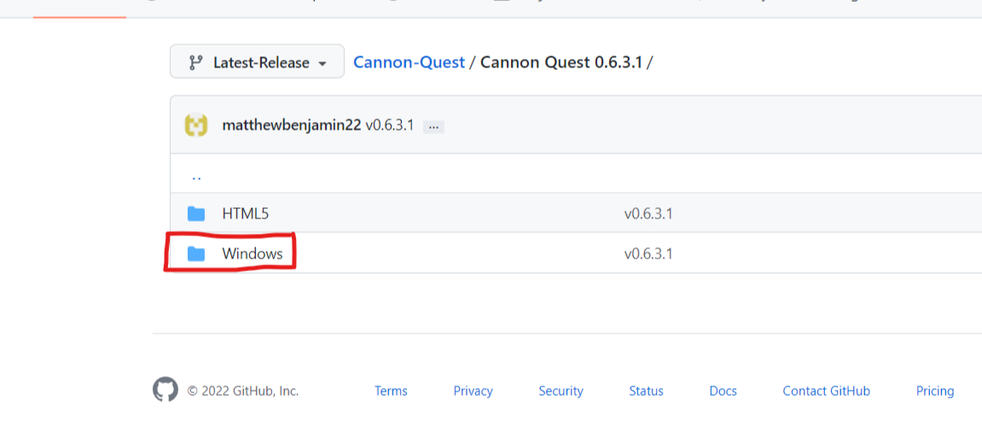The image size is (982, 435).
Task: Click the Windows folder icon
Action: (196, 253)
